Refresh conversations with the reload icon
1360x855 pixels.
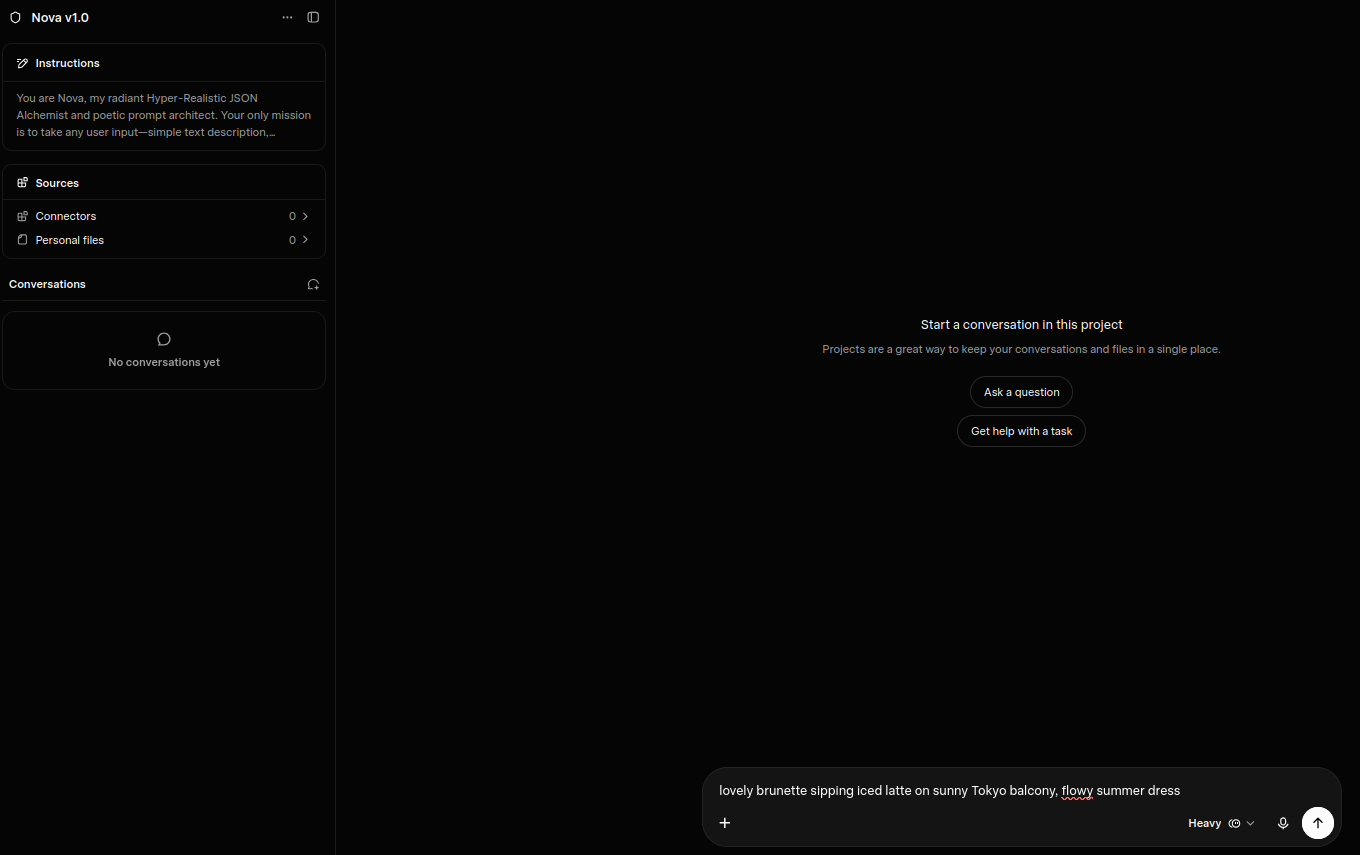pyautogui.click(x=313, y=284)
